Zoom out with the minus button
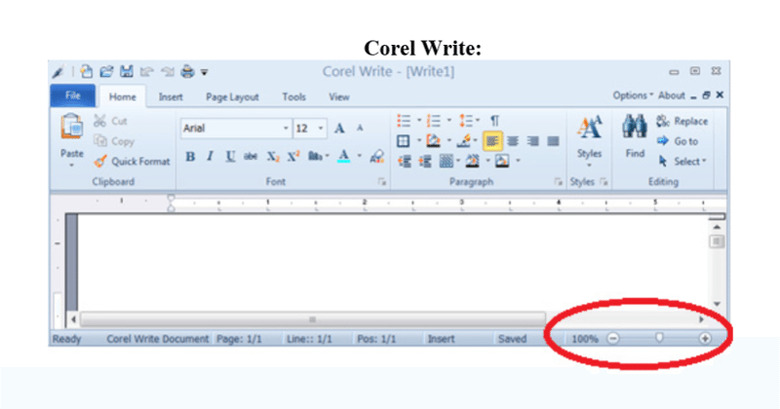780x409 pixels. [x=613, y=339]
